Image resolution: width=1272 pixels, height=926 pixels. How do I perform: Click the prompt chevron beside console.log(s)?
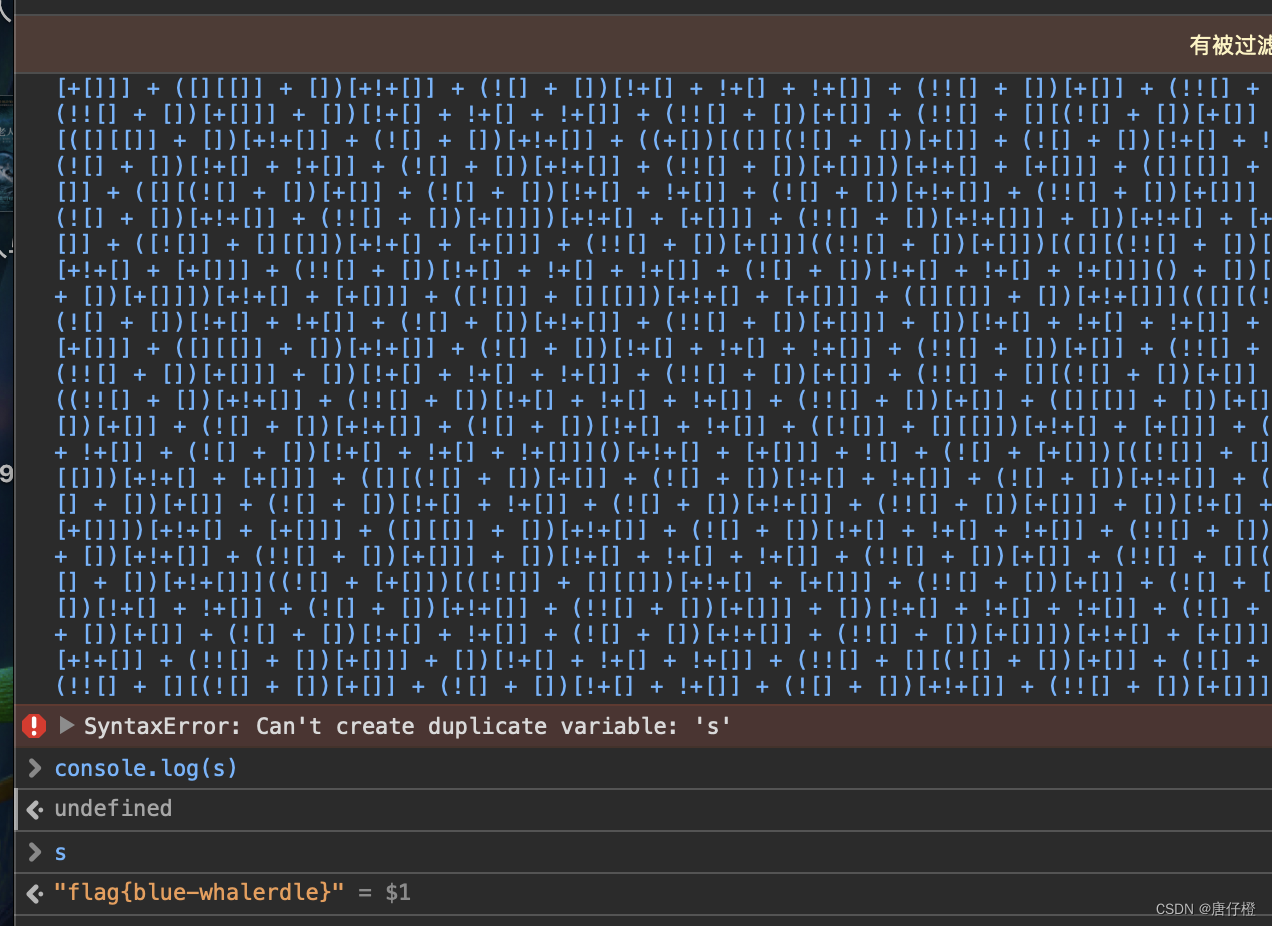(x=35, y=768)
